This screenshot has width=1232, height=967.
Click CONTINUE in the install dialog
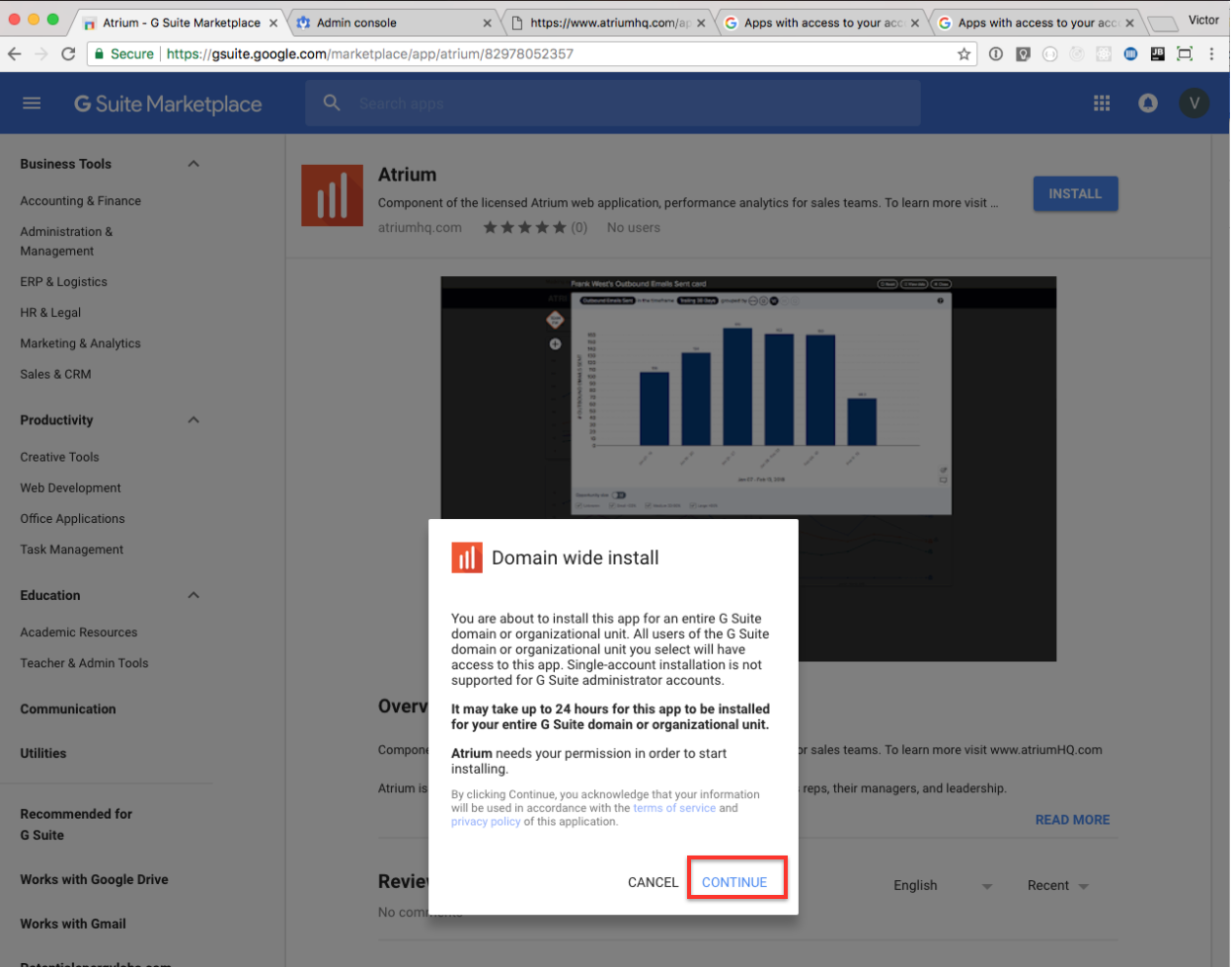pyautogui.click(x=734, y=882)
